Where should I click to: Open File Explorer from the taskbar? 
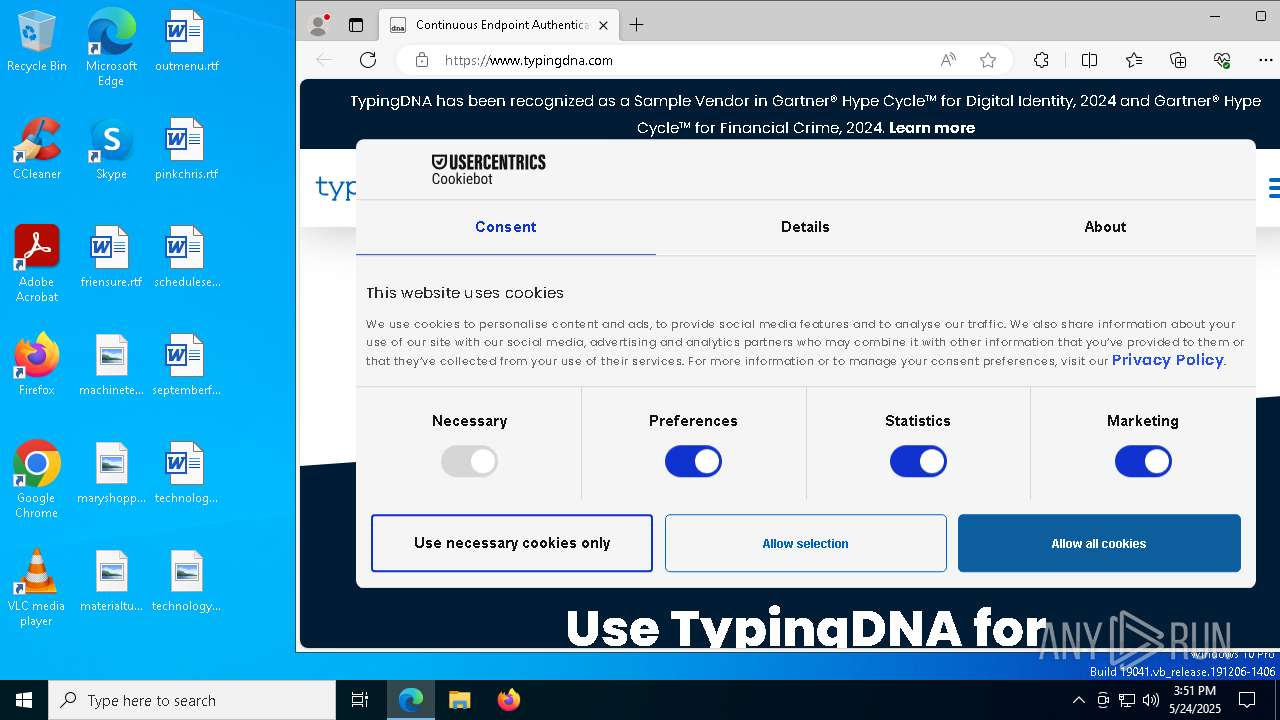pos(459,700)
